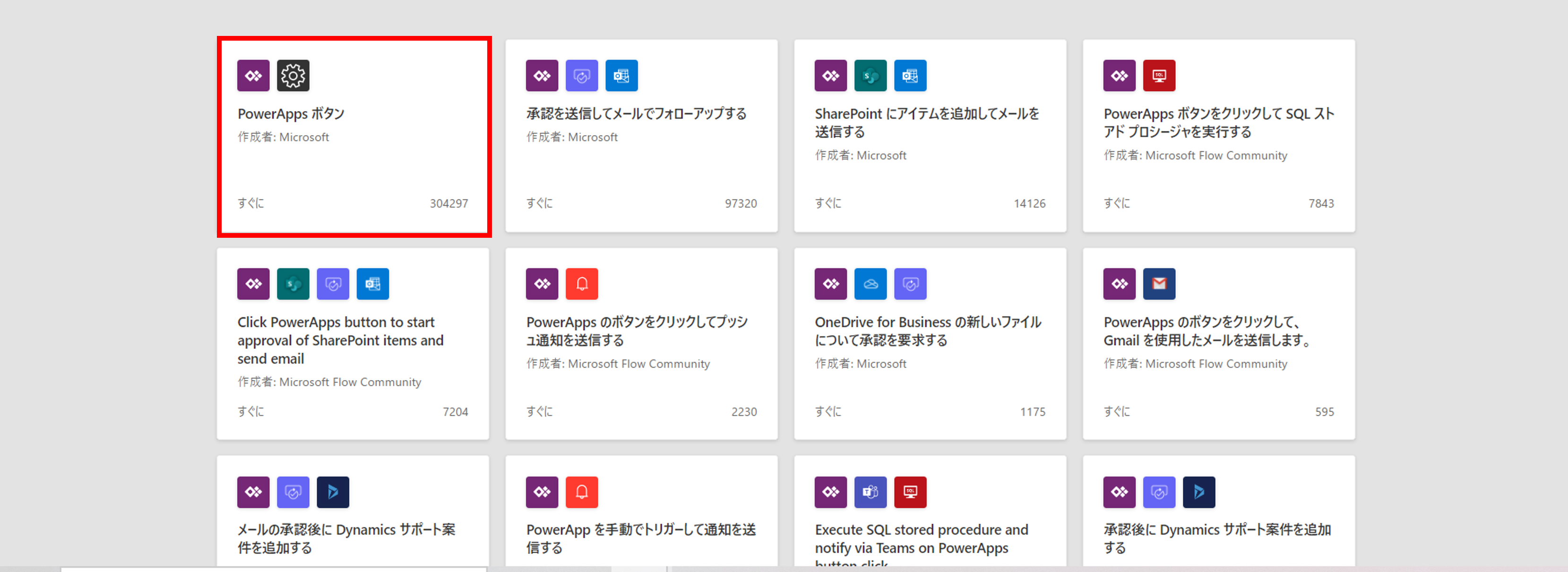Image resolution: width=1568 pixels, height=572 pixels.
Task: Click PowerApps icon on PowerApps ボタン card
Action: (253, 76)
